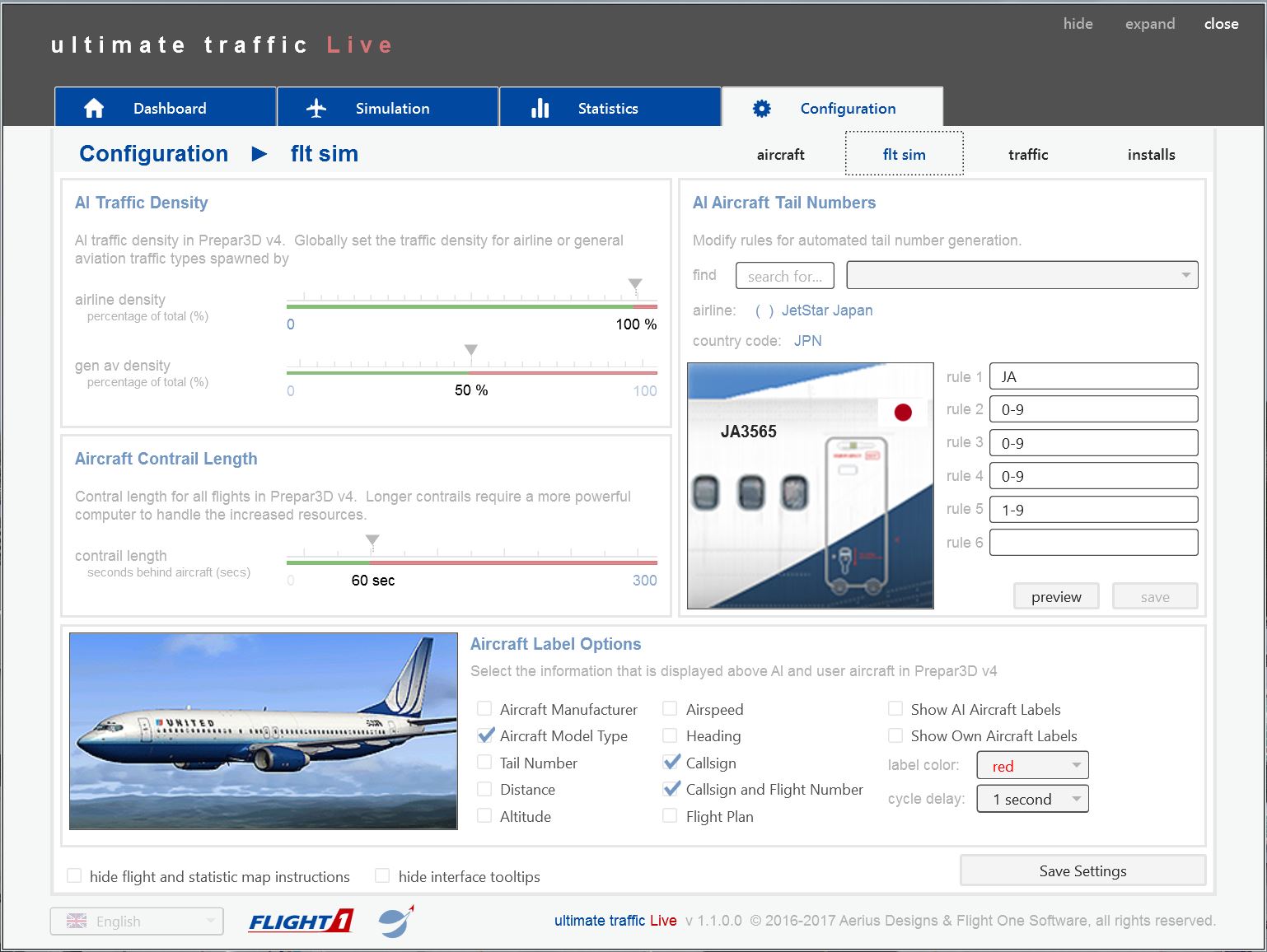Disable the Callsign label option

point(671,762)
